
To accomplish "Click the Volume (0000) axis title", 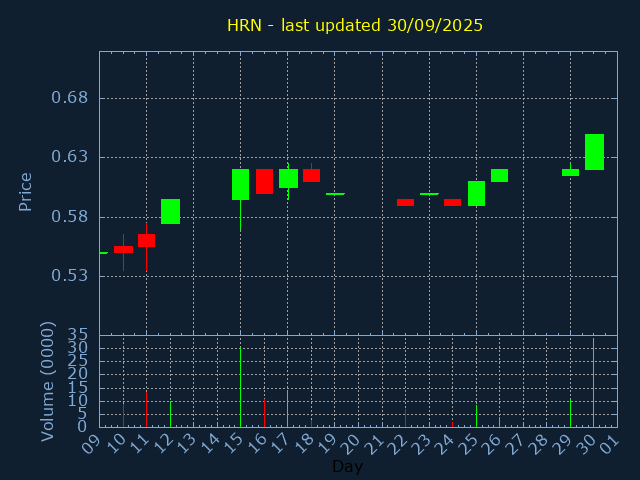I will [x=47, y=382].
